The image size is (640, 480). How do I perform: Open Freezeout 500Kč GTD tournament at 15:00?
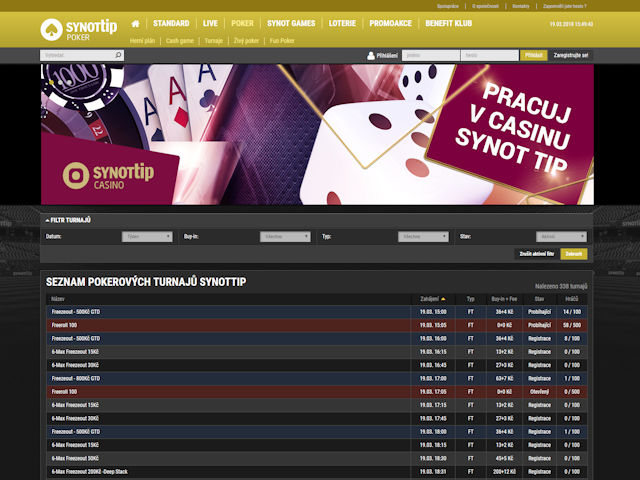[x=316, y=312]
